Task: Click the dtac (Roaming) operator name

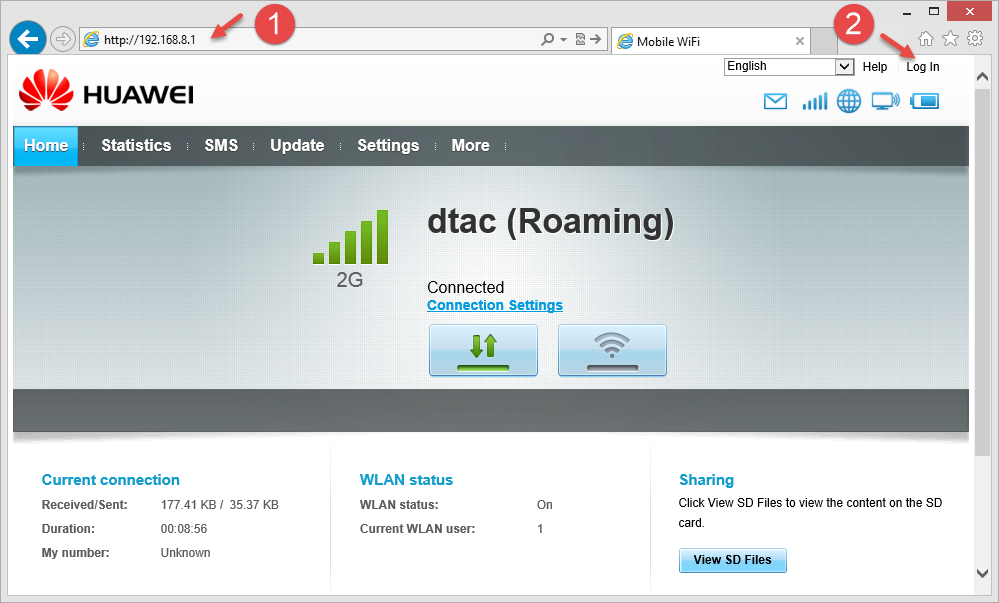Action: pyautogui.click(x=550, y=222)
